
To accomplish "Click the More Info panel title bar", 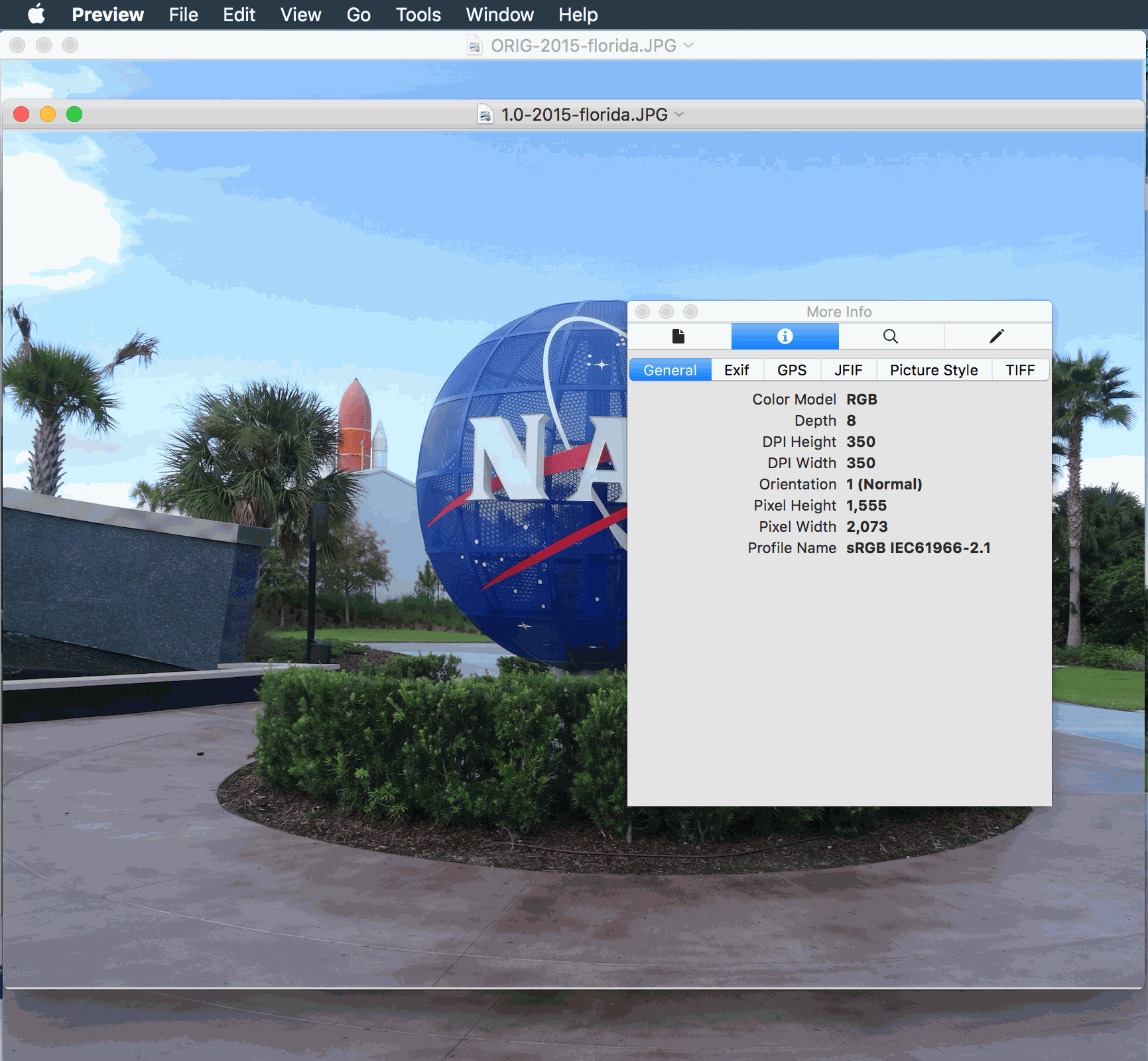I will [x=839, y=312].
